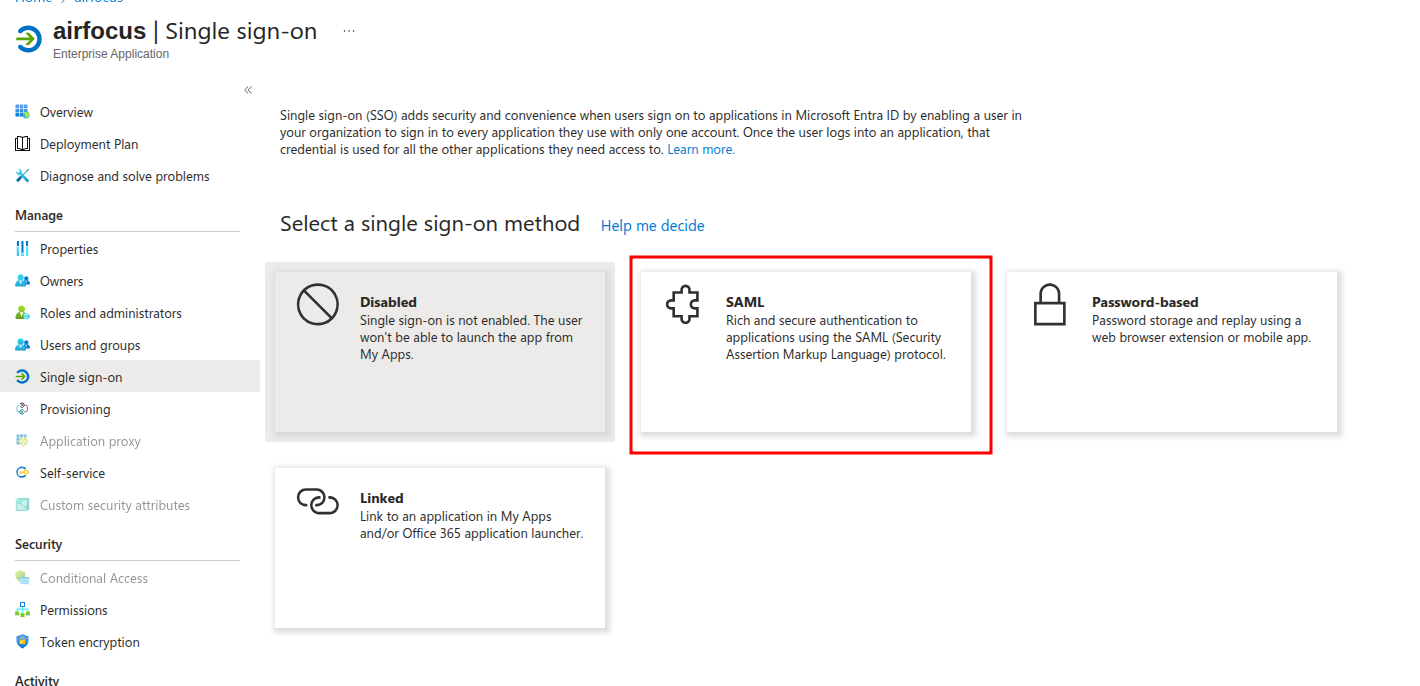Collapse the sidebar with the double chevron
This screenshot has height=686, width=1420.
click(x=248, y=90)
